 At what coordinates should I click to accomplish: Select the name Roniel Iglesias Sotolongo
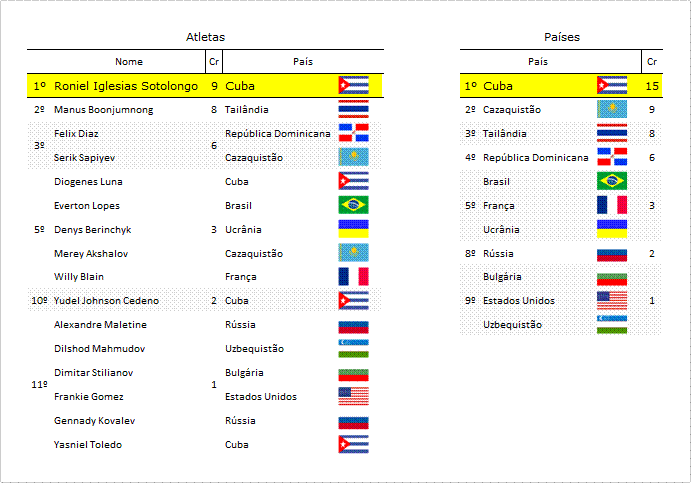126,86
